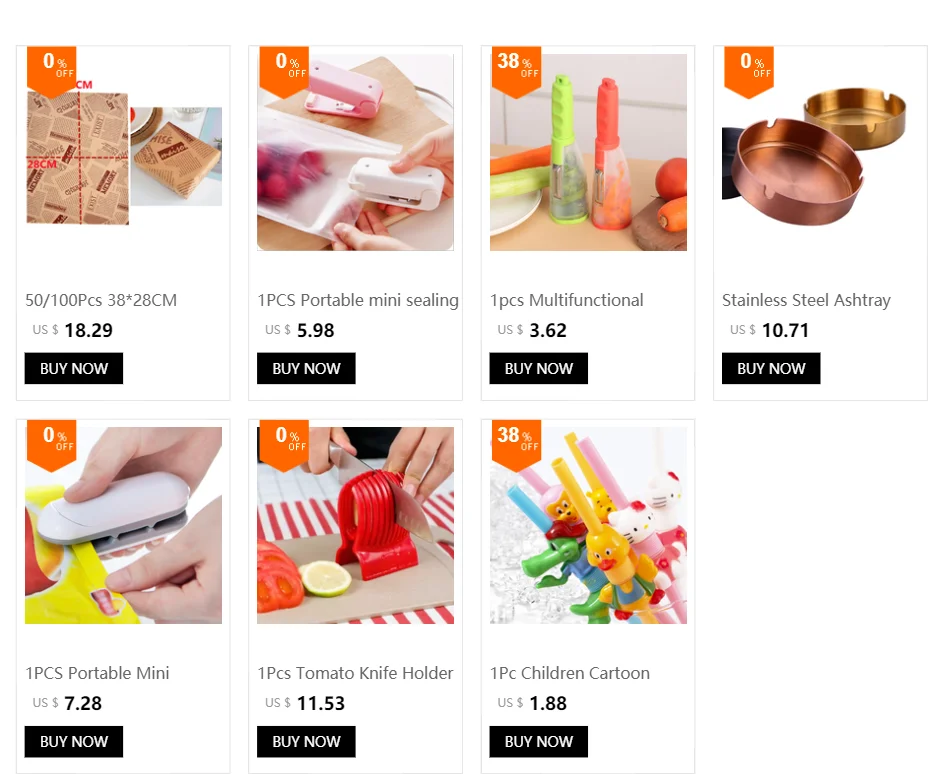Click the US $ 10.71 price of ashtray
Viewport: 943px width, 774px height.
(x=769, y=330)
